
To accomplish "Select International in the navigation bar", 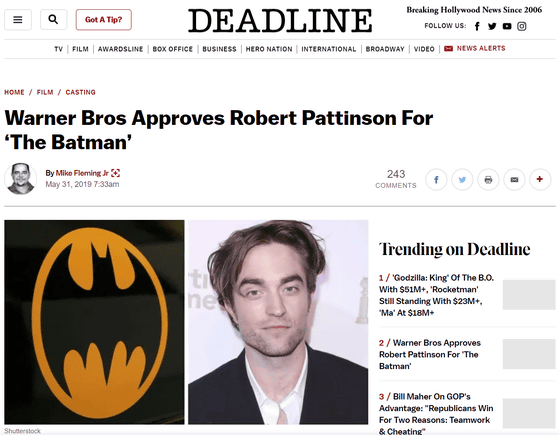I will click(329, 49).
